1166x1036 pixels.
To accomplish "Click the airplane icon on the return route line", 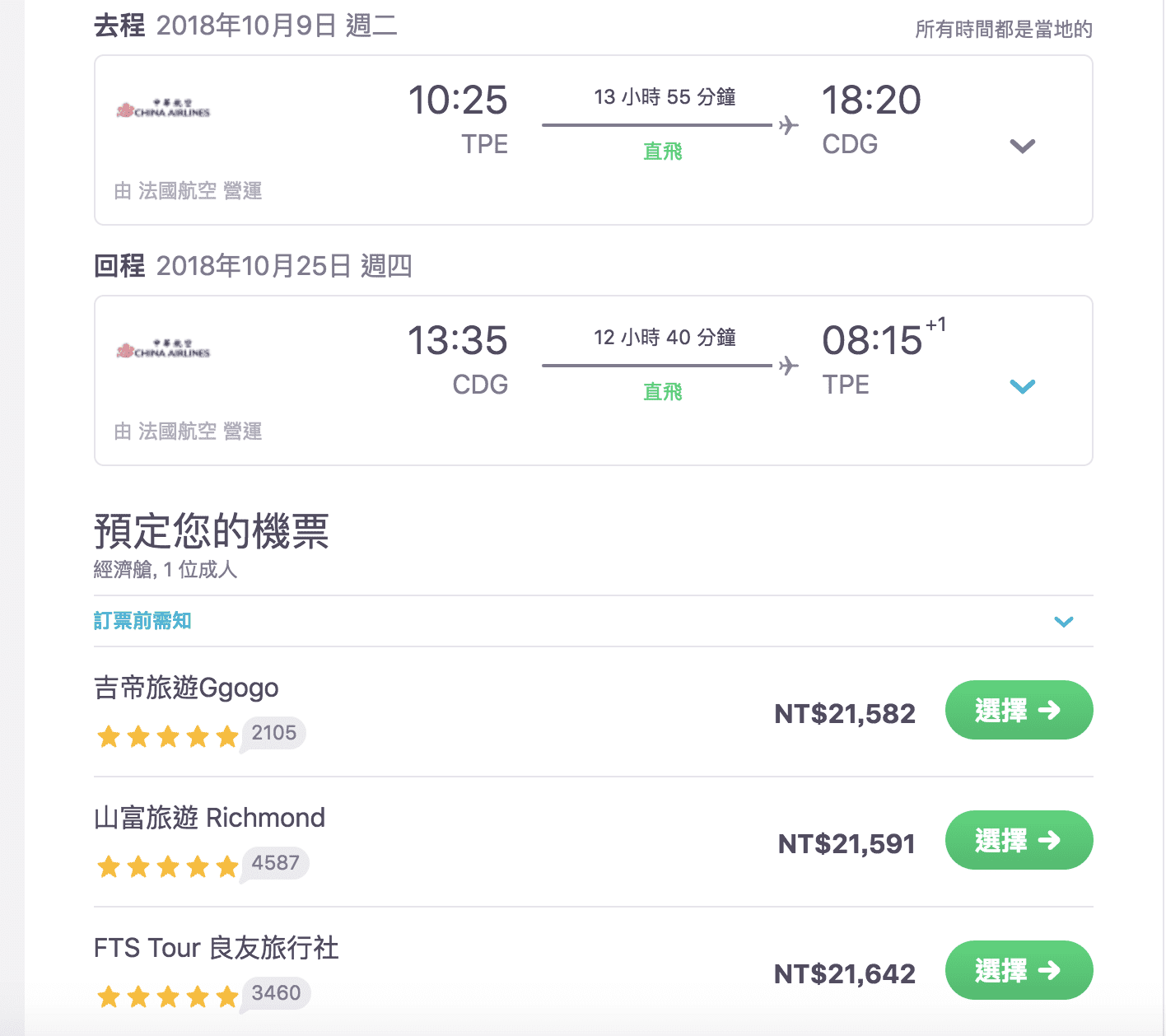I will coord(788,366).
